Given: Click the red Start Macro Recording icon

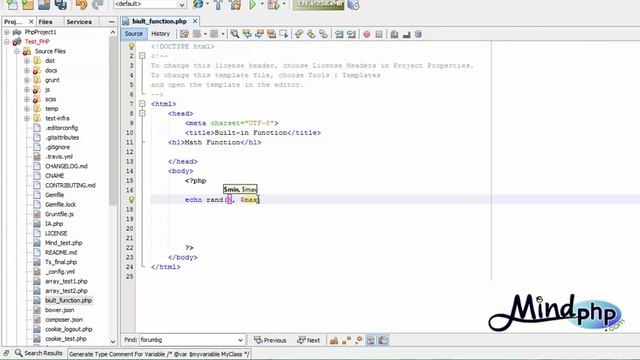Looking at the screenshot, I should click(x=367, y=34).
